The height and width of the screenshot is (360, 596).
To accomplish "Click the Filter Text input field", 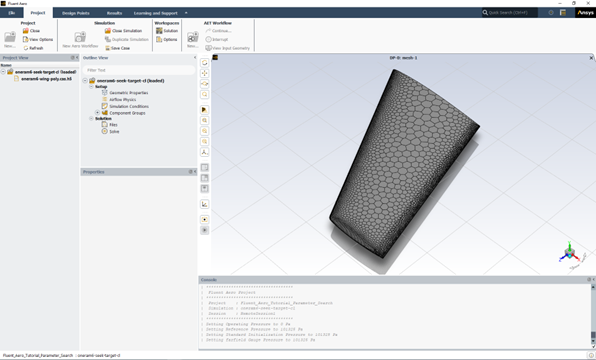I will pyautogui.click(x=138, y=70).
